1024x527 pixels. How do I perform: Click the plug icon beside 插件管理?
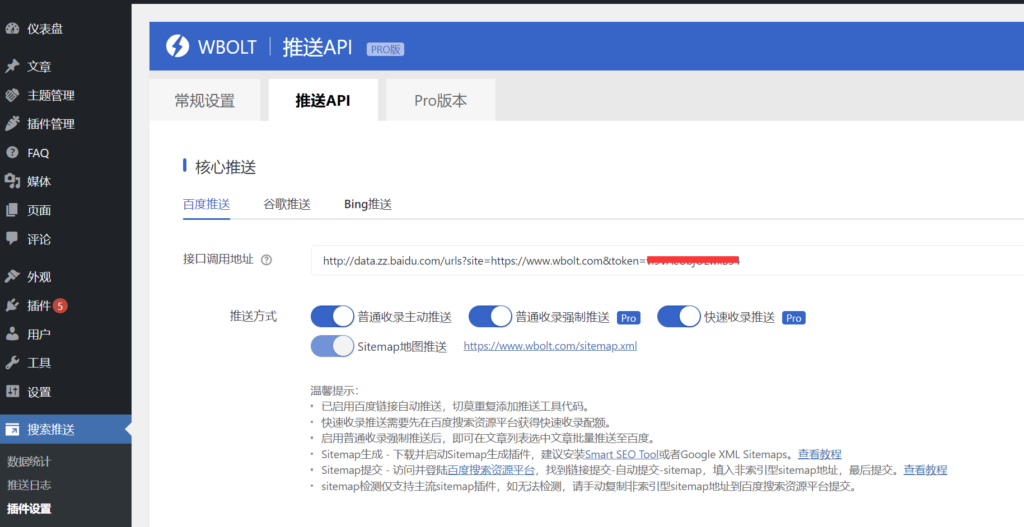pos(12,124)
